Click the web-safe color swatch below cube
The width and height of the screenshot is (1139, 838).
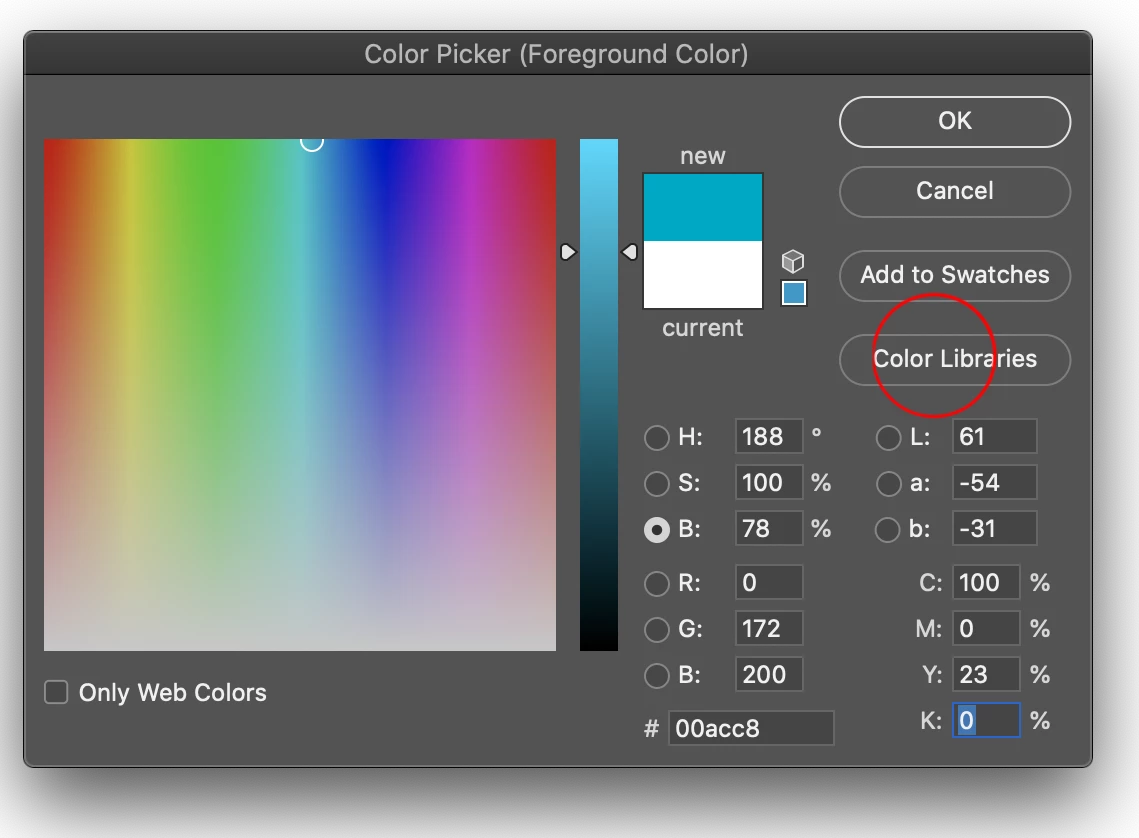tap(794, 293)
